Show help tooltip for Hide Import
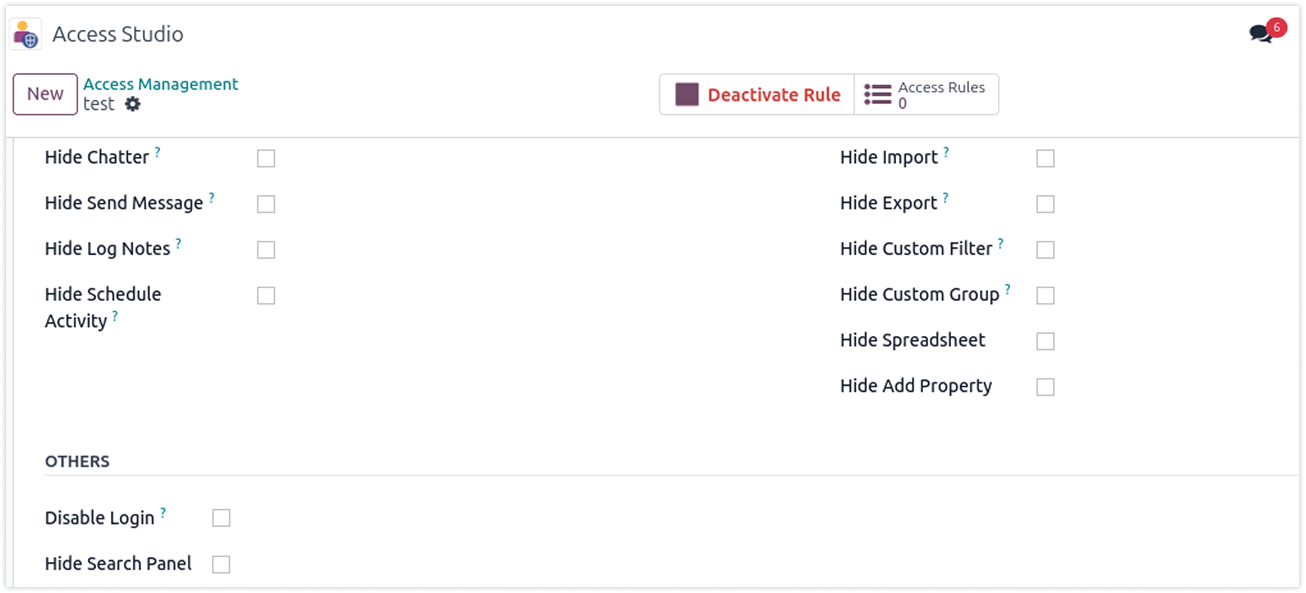Viewport: 1306px width, 593px height. click(946, 153)
